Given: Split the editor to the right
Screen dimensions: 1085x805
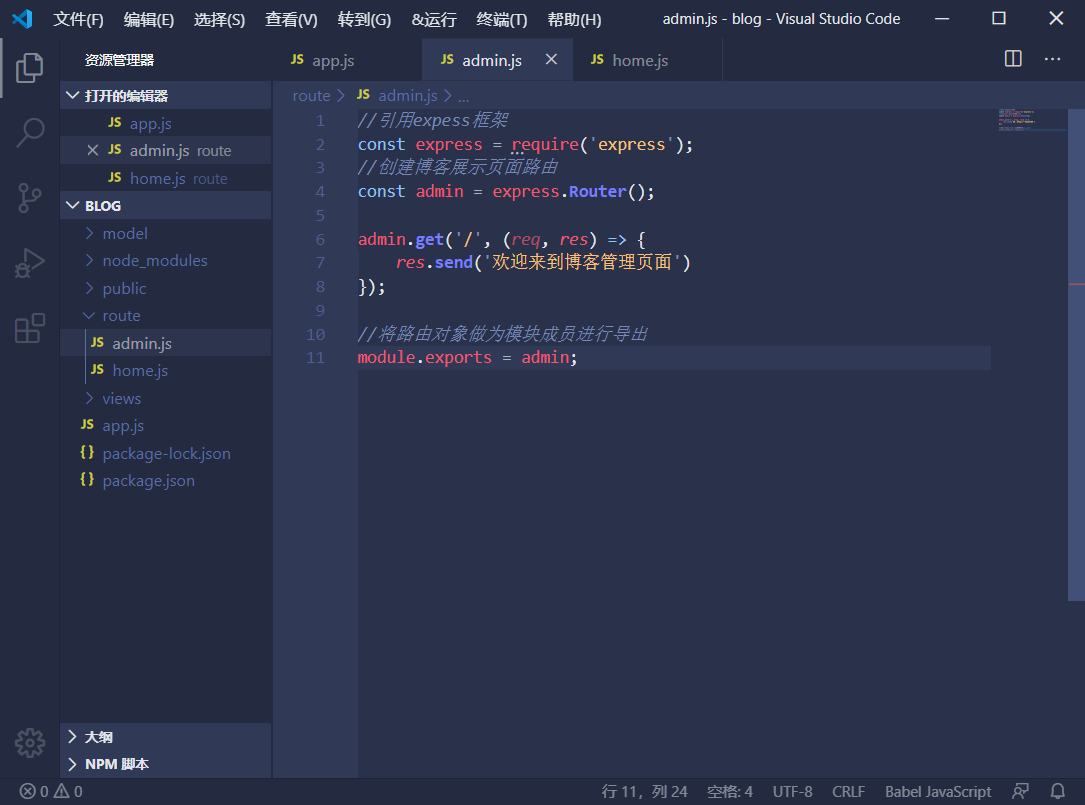Looking at the screenshot, I should [x=1013, y=59].
